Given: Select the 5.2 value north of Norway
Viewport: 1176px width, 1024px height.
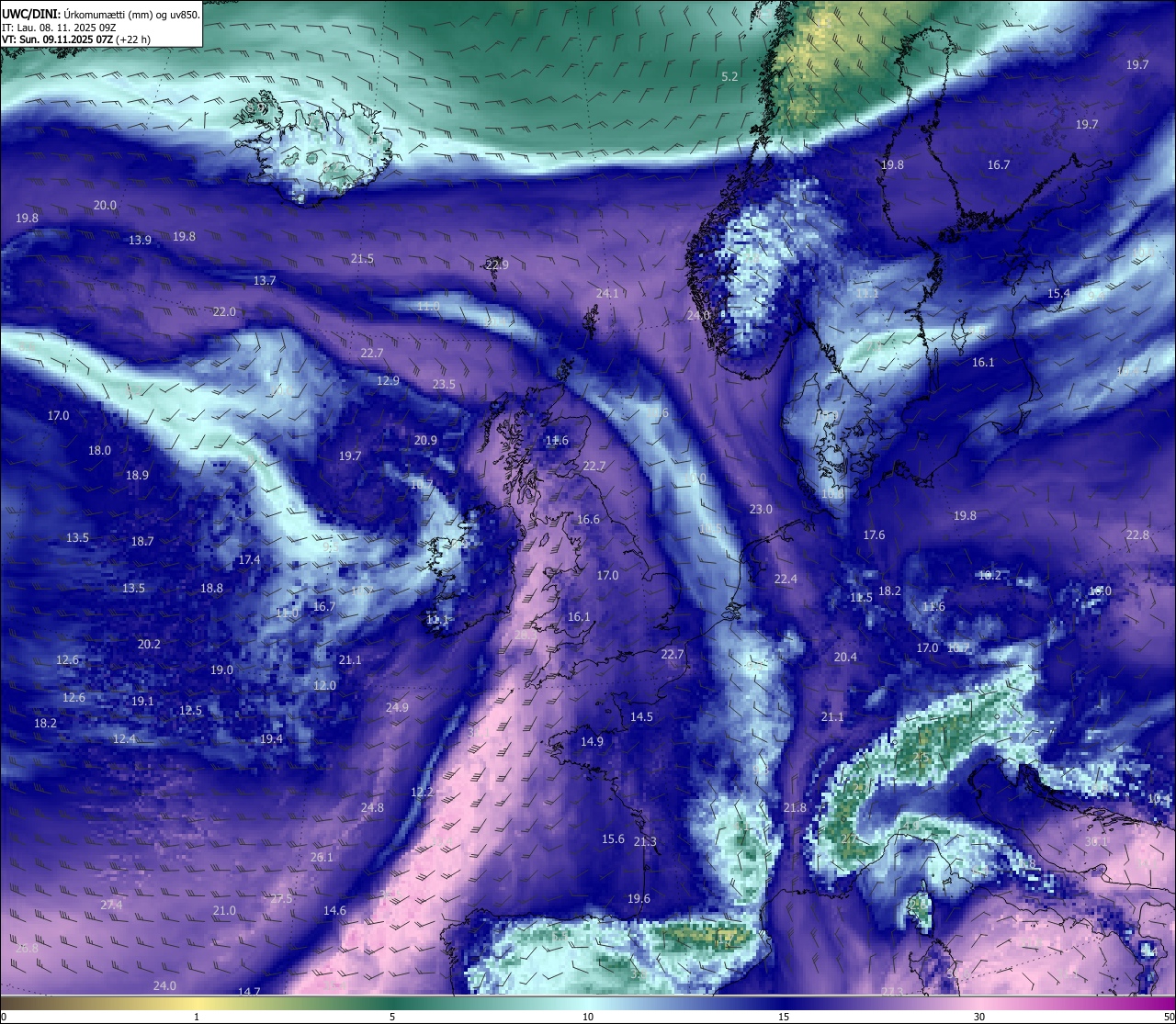Looking at the screenshot, I should 729,77.
